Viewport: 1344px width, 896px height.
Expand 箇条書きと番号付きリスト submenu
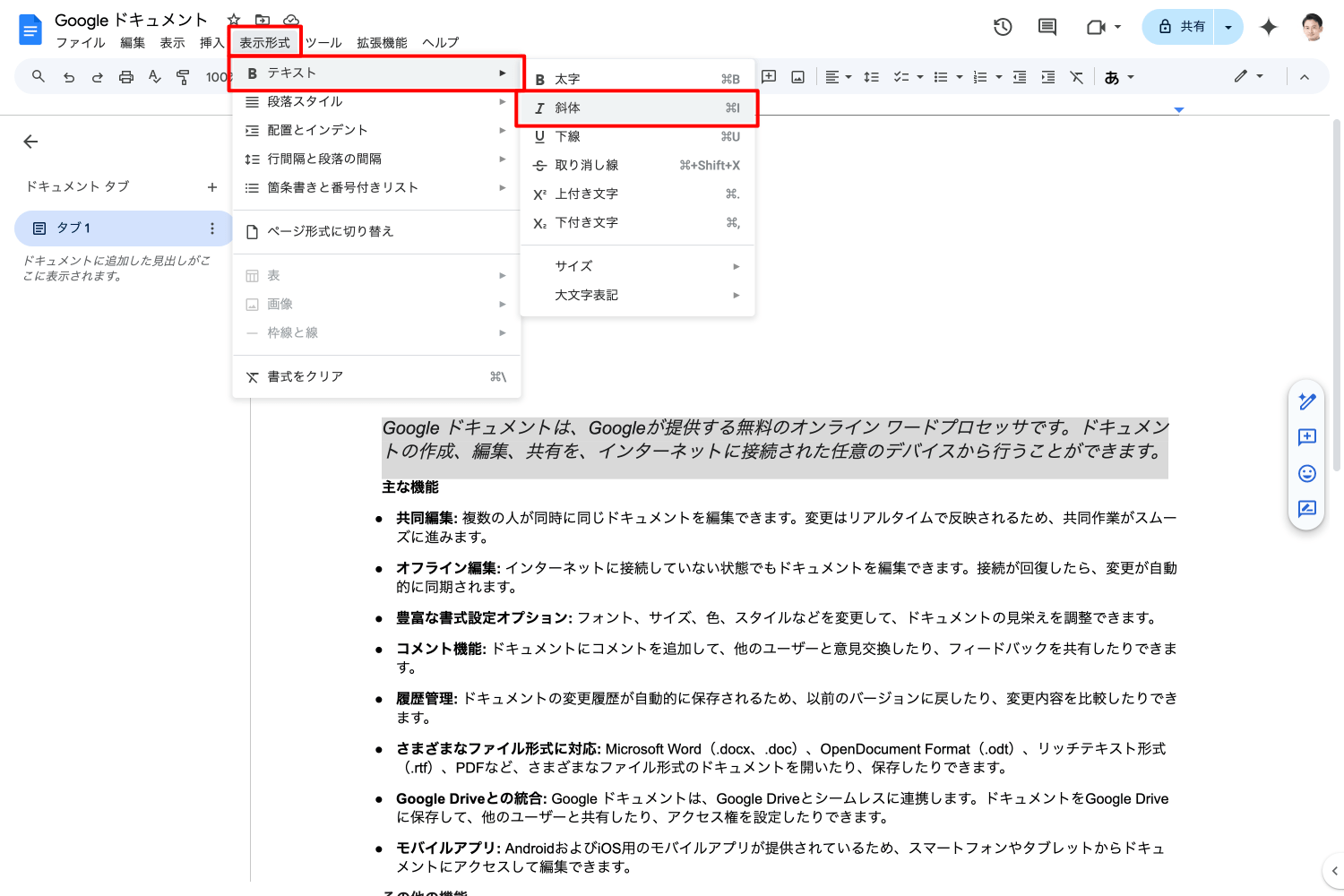(x=376, y=187)
